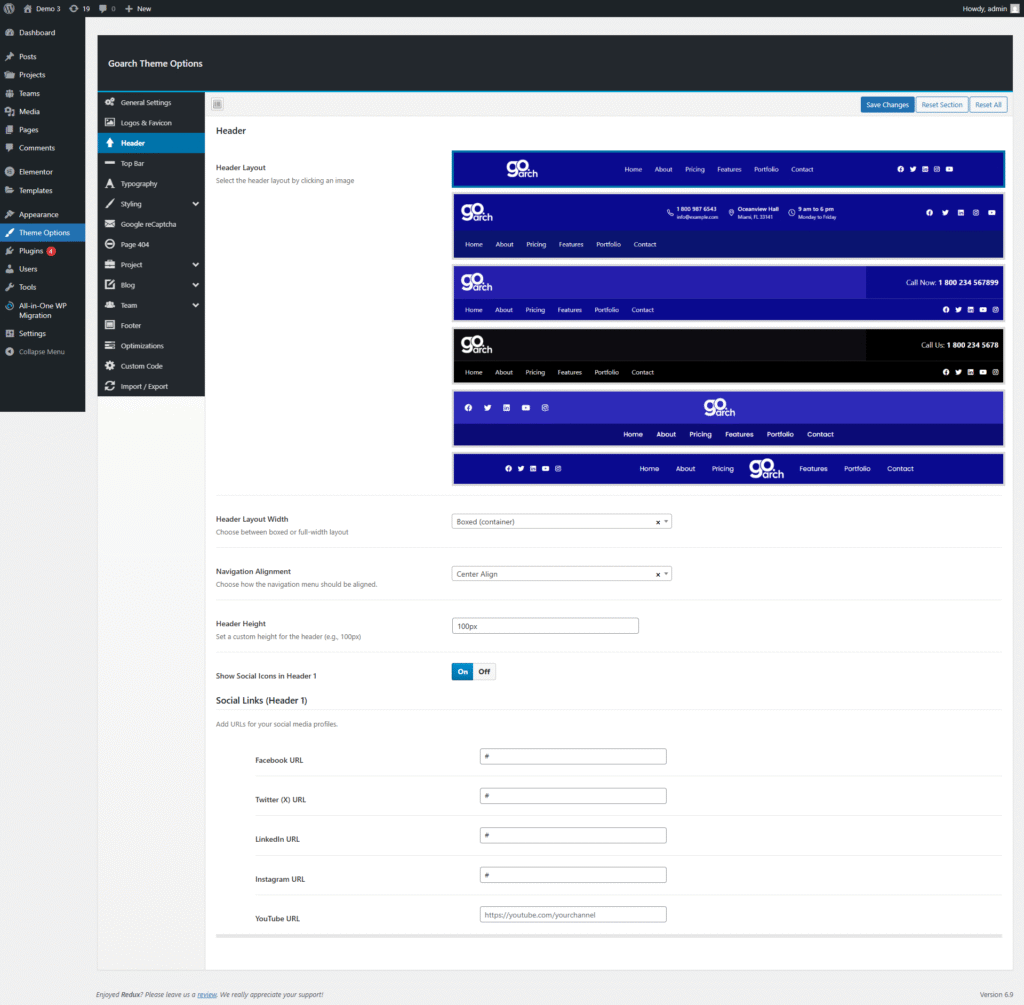Open All-in-One WP Migration menu

[x=42, y=310]
